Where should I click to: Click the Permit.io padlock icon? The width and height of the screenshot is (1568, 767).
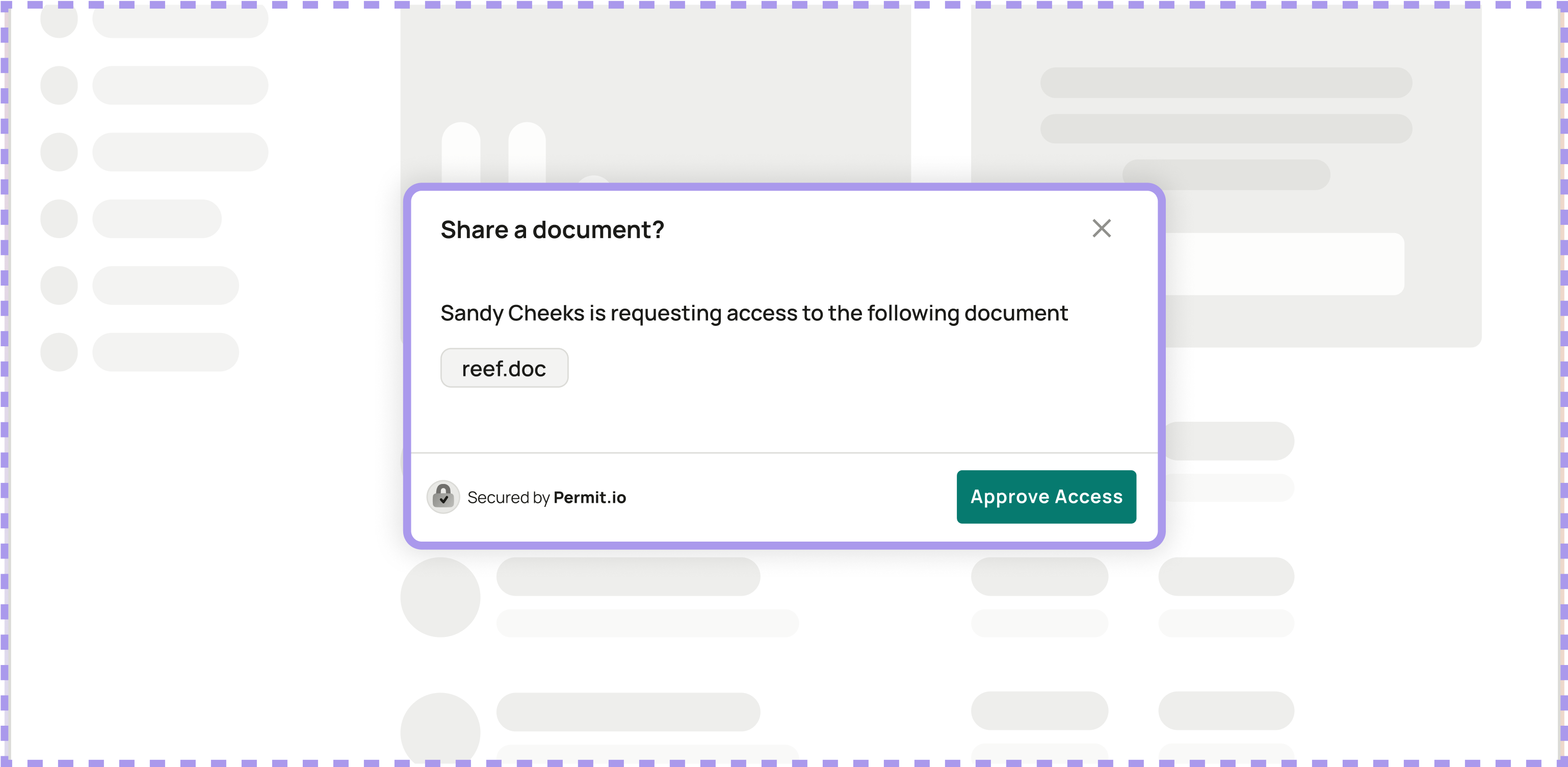click(x=443, y=497)
